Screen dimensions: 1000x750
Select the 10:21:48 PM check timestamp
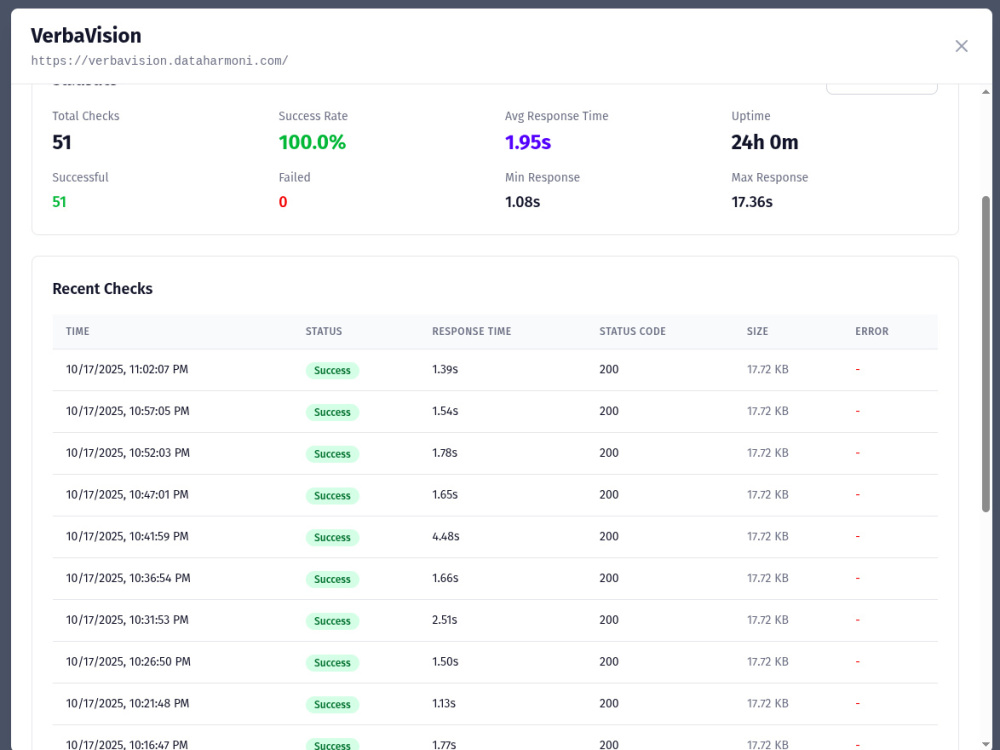(128, 703)
